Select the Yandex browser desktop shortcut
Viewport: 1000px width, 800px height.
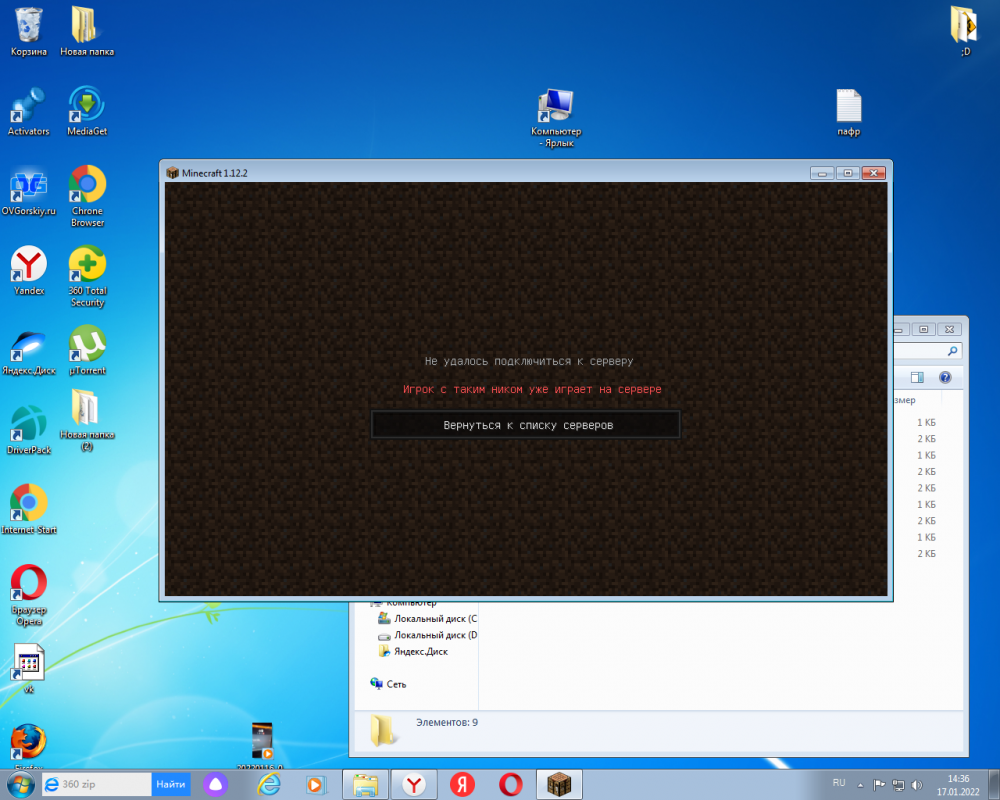coord(29,271)
